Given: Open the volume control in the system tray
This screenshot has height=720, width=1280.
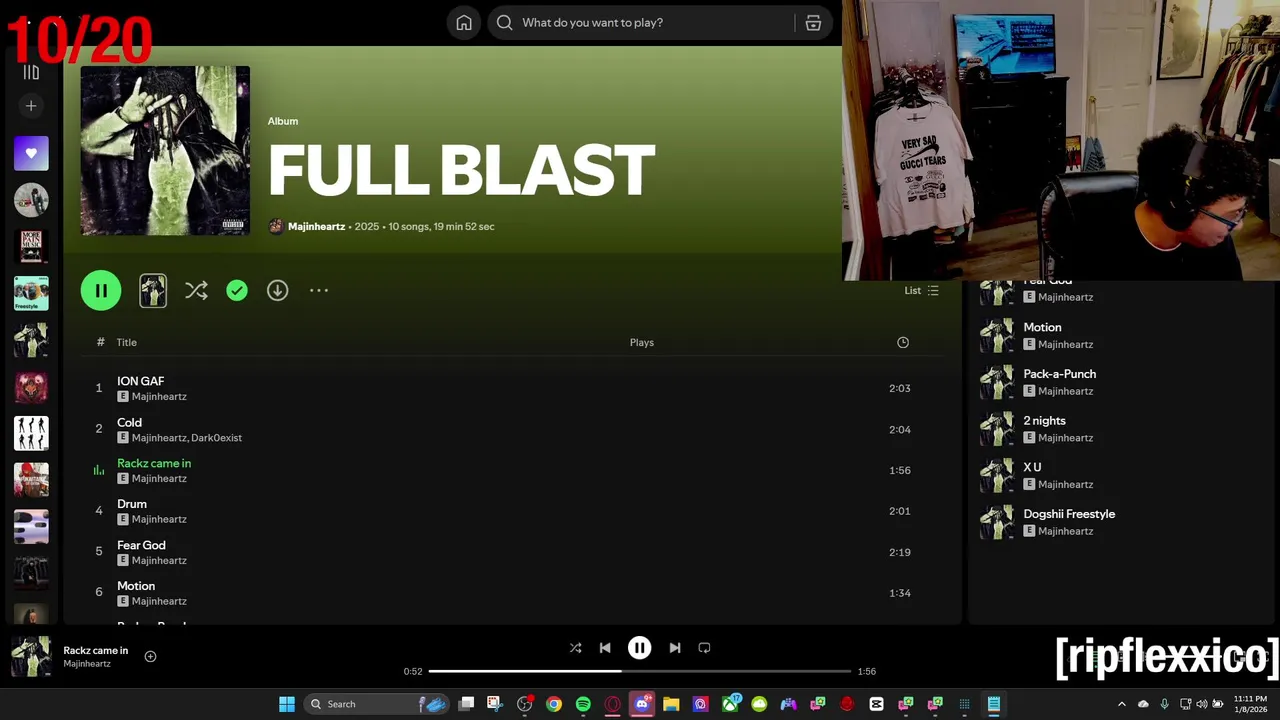Looking at the screenshot, I should [x=1202, y=704].
